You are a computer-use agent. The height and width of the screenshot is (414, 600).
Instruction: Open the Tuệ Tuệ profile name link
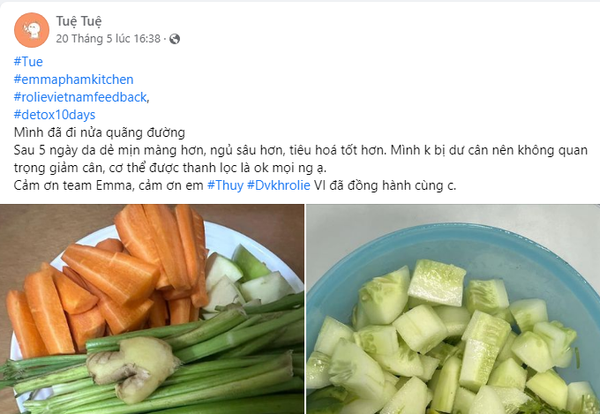coord(79,21)
